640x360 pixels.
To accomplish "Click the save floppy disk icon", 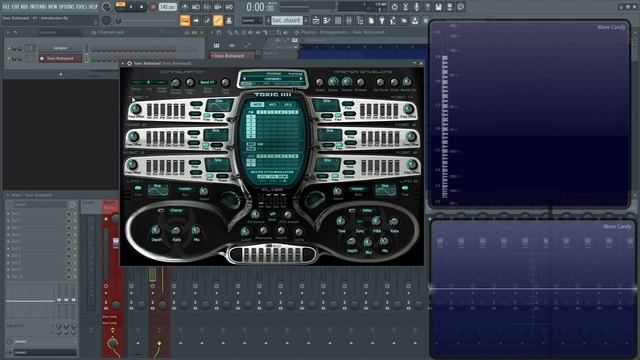I will (x=438, y=7).
